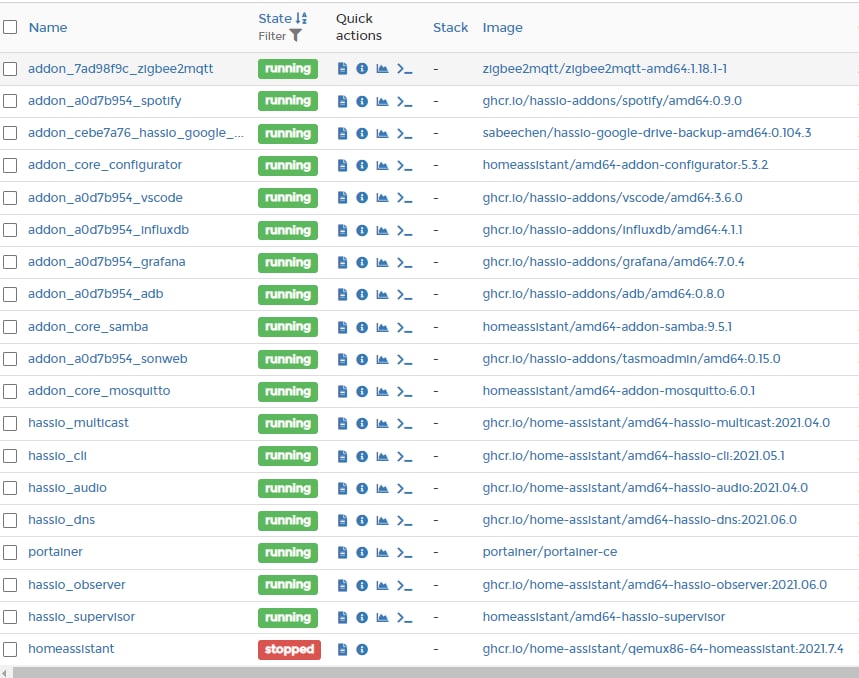This screenshot has height=678, width=859.
Task: Open stats chart icon for hassio_observer
Action: click(382, 585)
